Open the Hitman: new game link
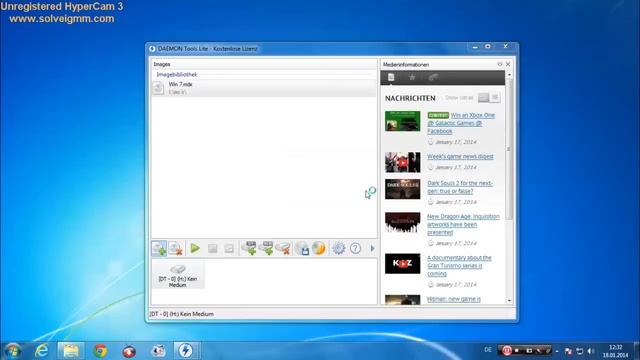The width and height of the screenshot is (640, 360). click(x=453, y=299)
